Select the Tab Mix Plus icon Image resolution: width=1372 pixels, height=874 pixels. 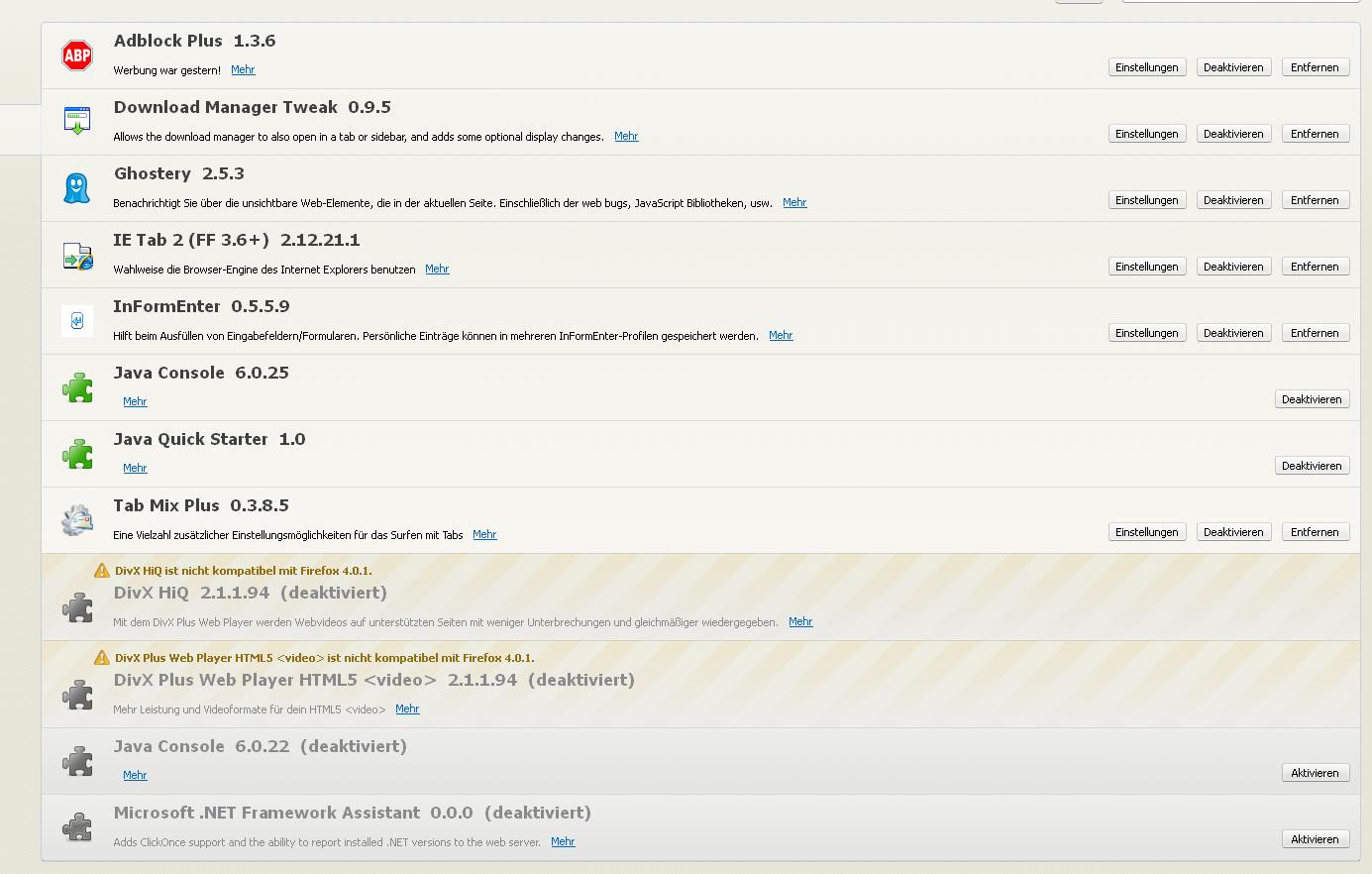click(77, 520)
